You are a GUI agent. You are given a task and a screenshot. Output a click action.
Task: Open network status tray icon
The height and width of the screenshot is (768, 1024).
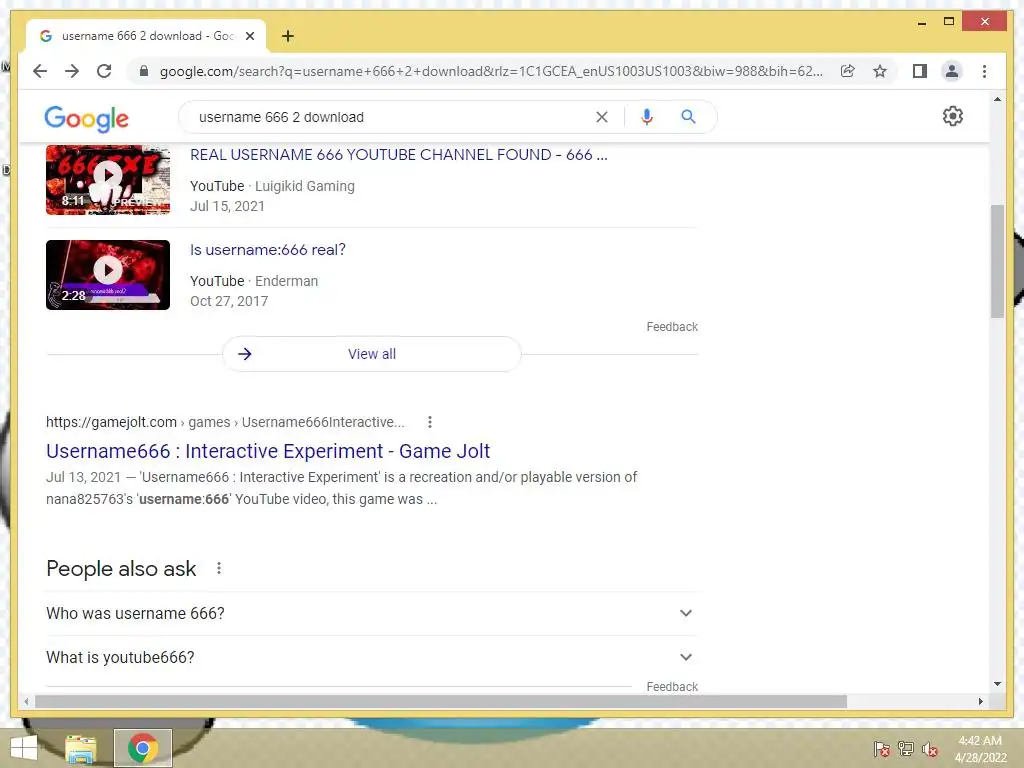click(x=906, y=749)
